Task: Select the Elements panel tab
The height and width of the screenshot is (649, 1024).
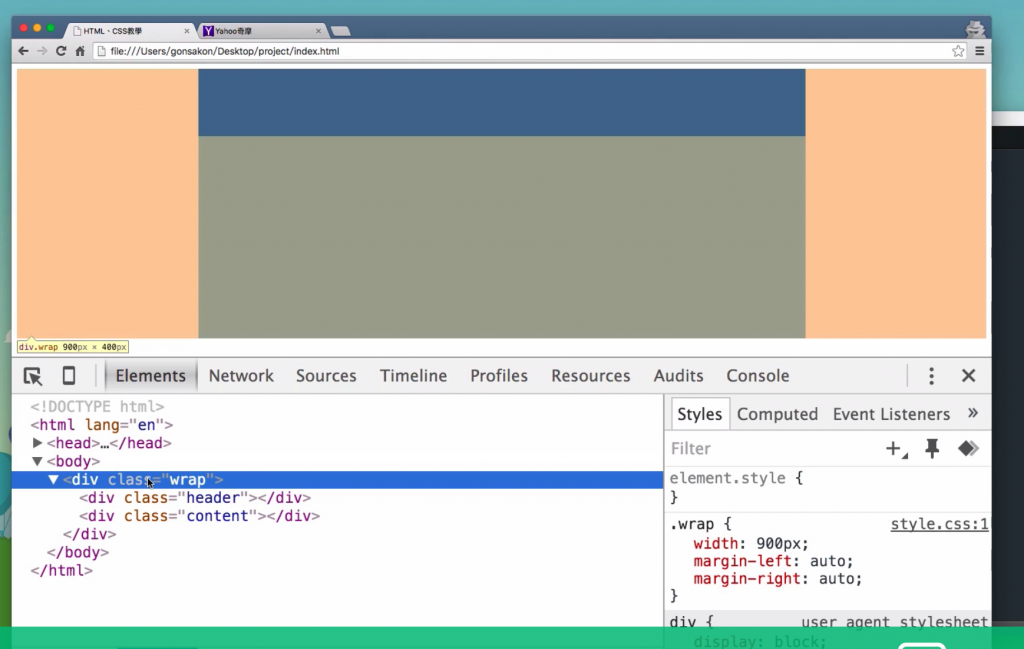Action: pyautogui.click(x=150, y=375)
